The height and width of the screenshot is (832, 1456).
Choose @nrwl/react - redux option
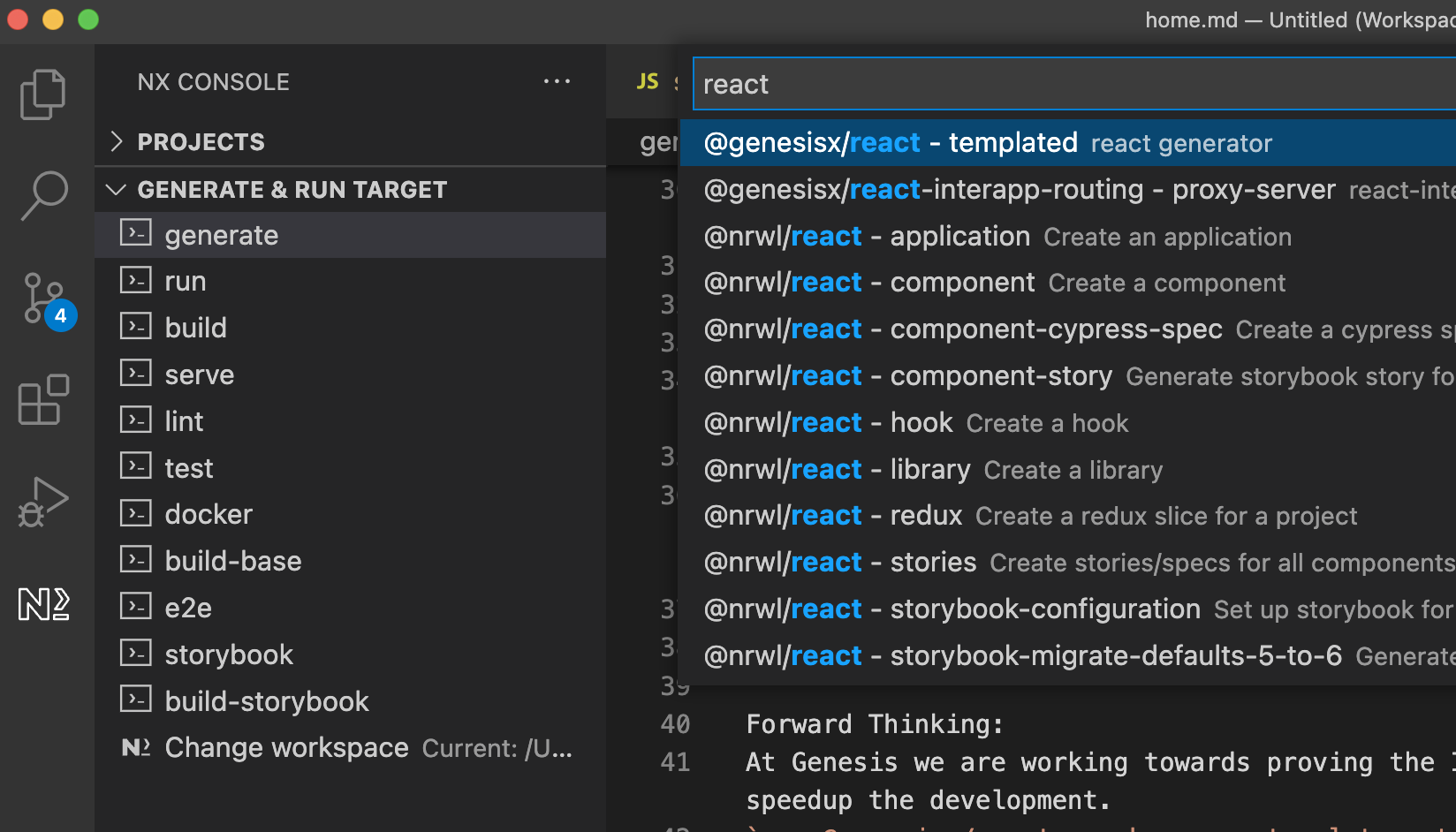point(1067,516)
